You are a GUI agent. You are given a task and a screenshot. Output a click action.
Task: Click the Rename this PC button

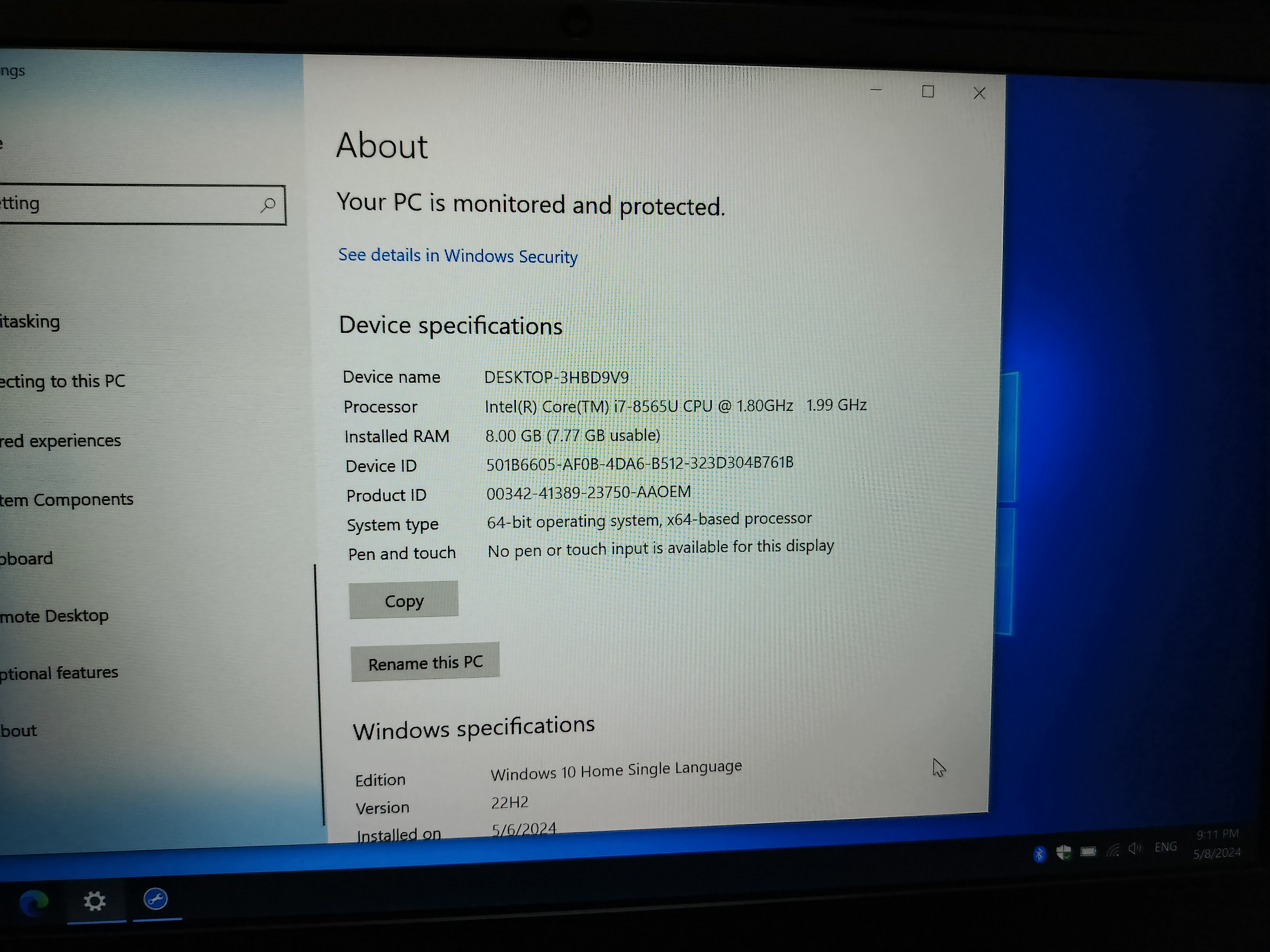tap(425, 663)
